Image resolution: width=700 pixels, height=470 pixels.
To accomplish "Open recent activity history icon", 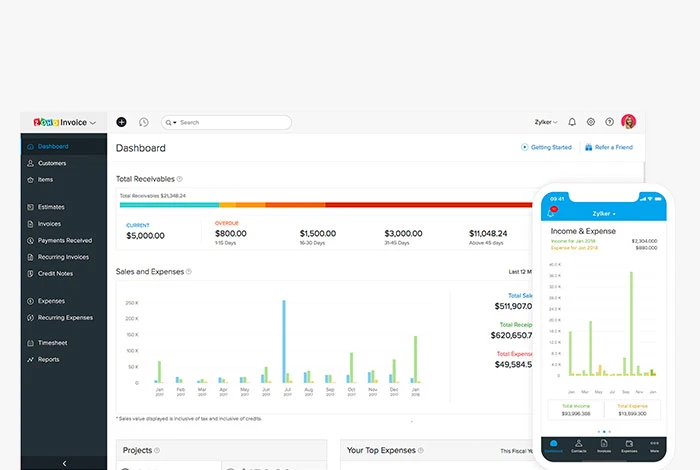I will point(143,122).
